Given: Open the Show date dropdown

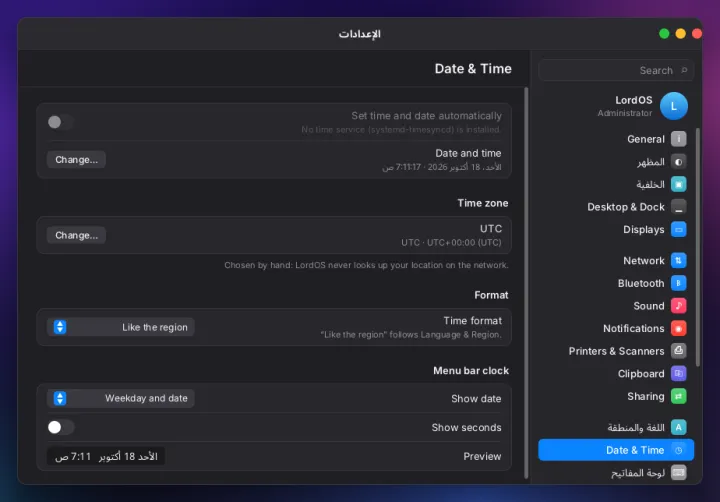Looking at the screenshot, I should [x=120, y=398].
